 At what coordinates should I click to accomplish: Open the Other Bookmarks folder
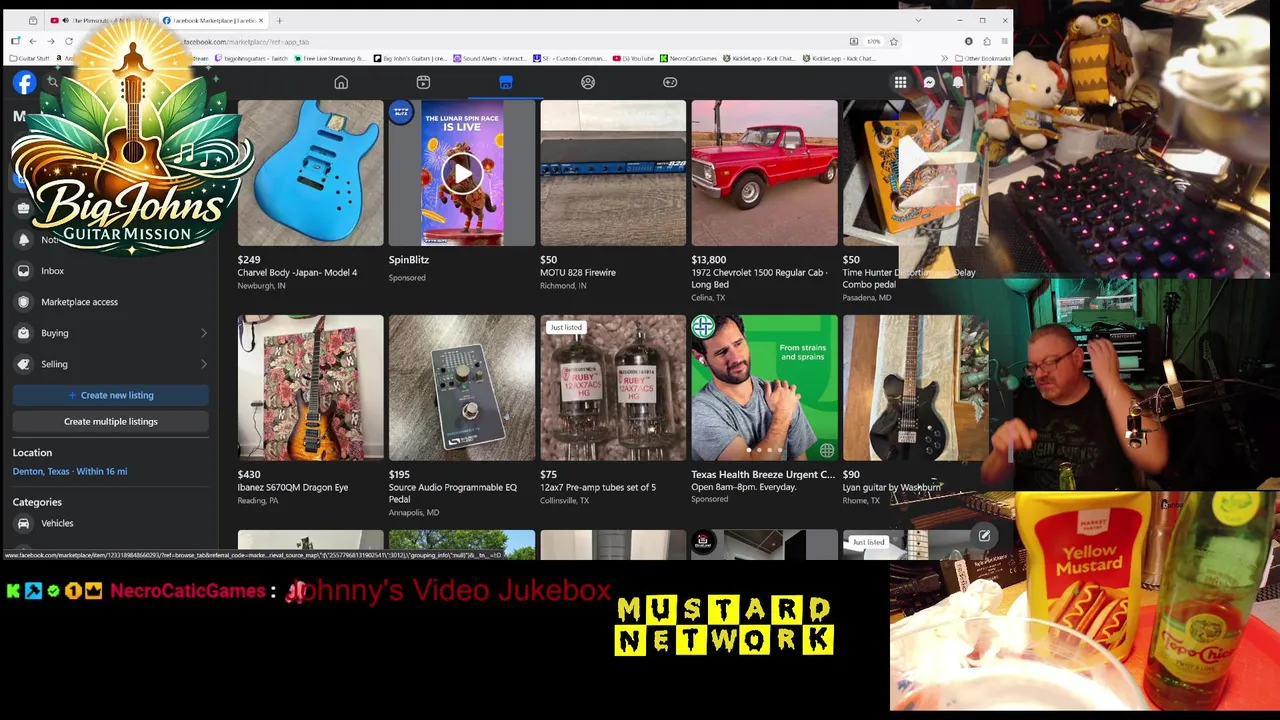pos(982,59)
